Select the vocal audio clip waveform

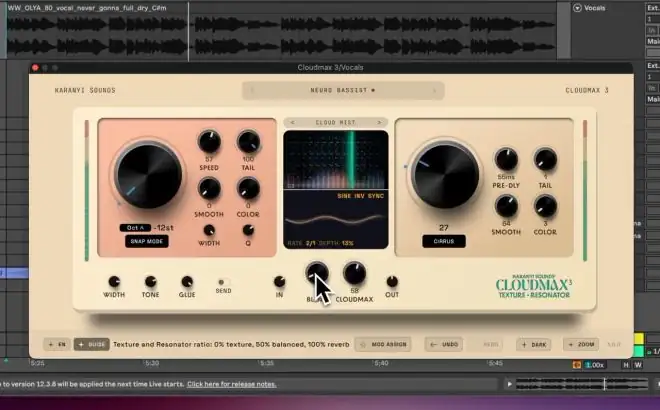[x=281, y=35]
